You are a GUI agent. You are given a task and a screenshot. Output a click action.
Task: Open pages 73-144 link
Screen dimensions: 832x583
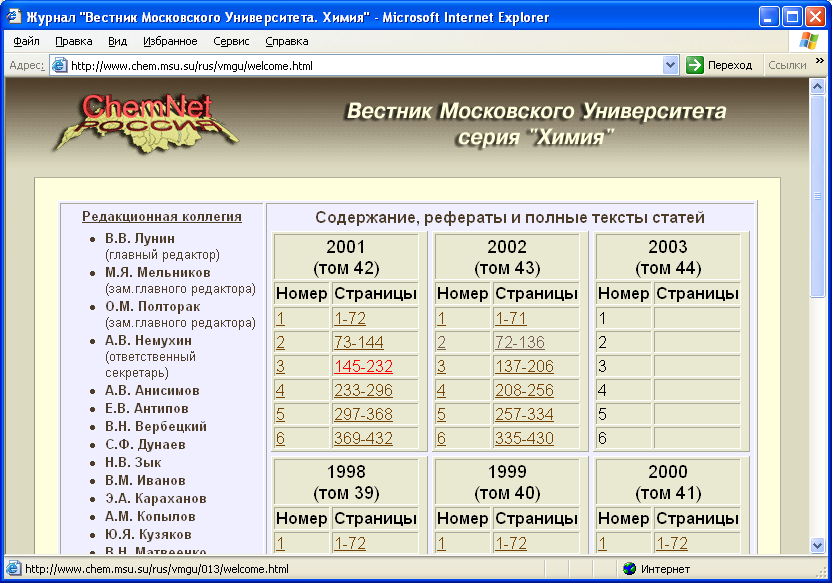[359, 342]
